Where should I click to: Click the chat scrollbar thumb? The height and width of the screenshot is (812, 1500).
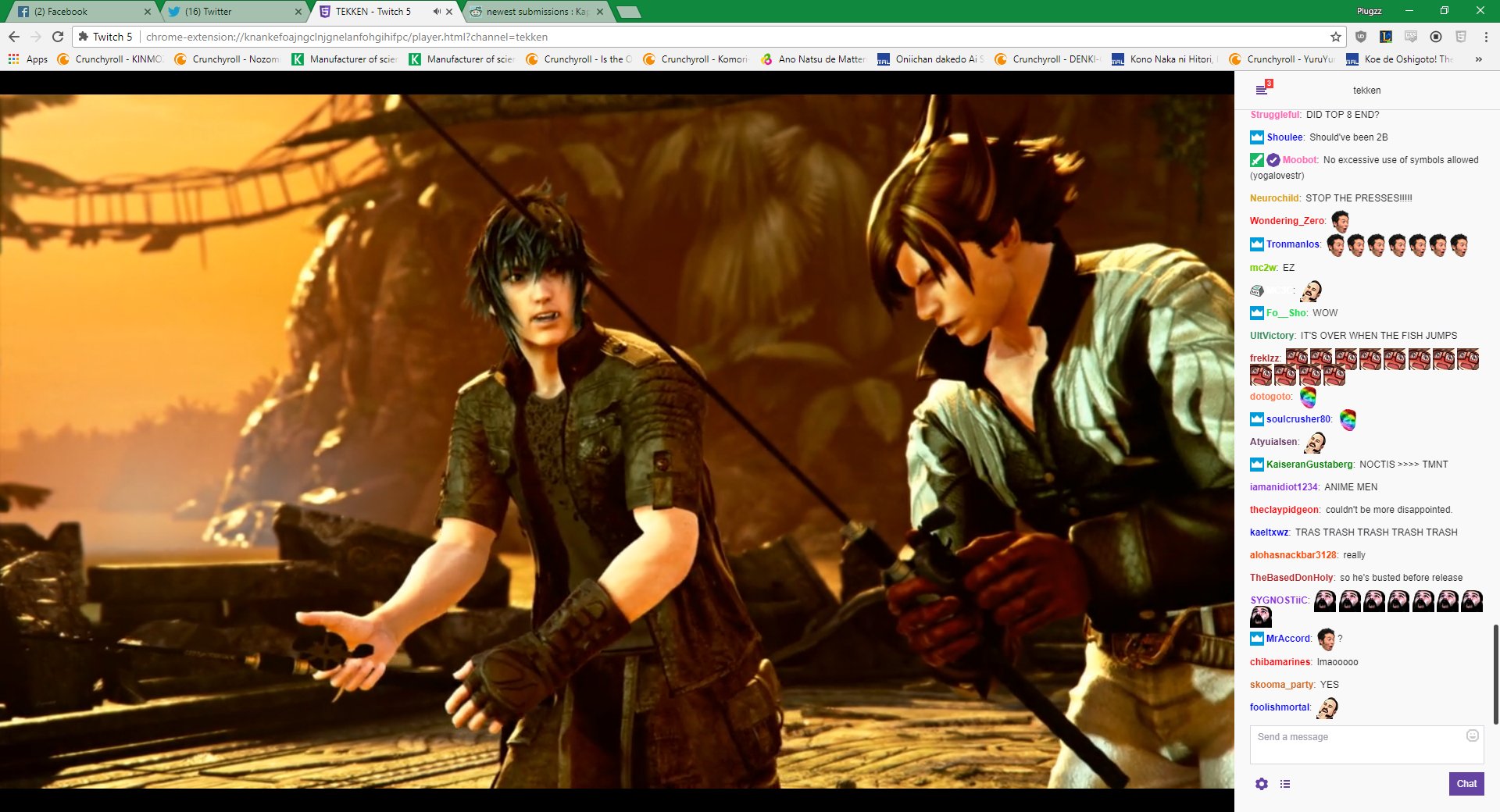tap(1496, 674)
